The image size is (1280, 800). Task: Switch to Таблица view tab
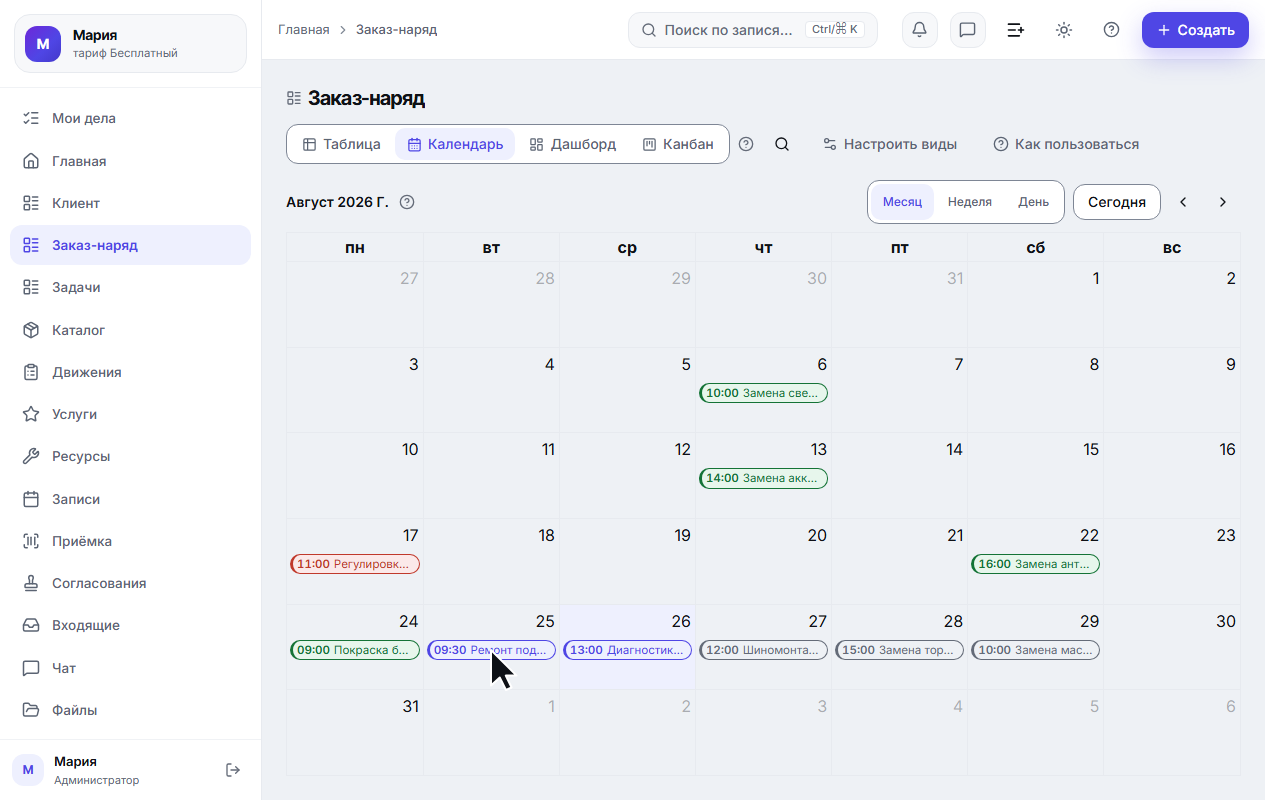coord(342,144)
